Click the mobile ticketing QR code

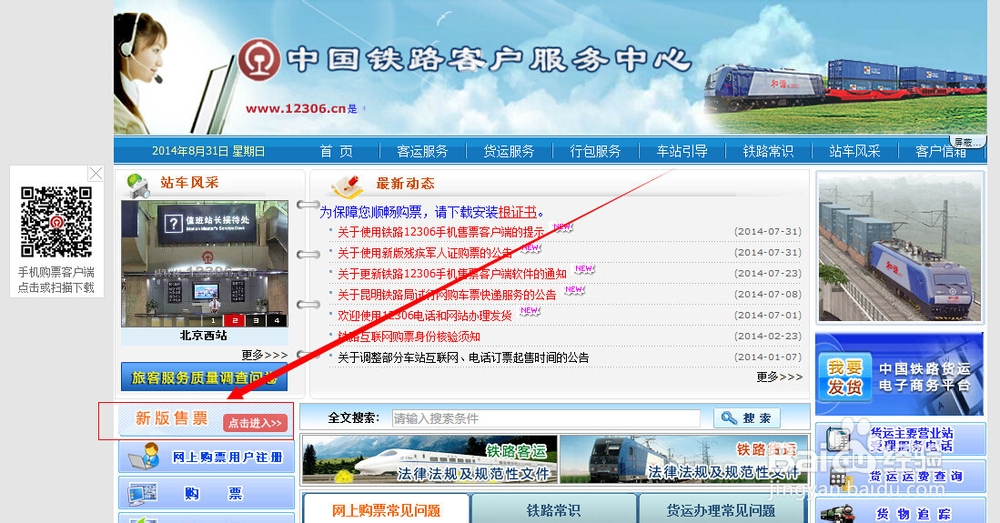point(56,221)
